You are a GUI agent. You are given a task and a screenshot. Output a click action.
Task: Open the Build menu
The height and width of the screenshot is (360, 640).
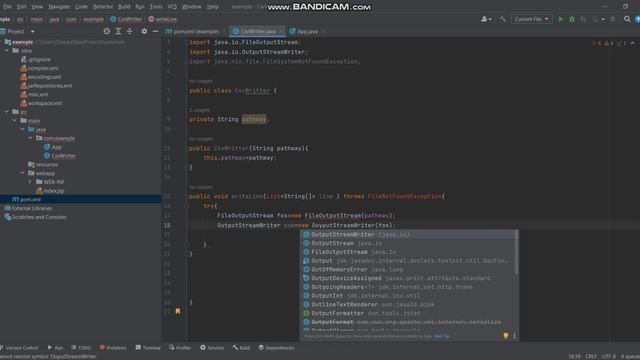tap(124, 7)
